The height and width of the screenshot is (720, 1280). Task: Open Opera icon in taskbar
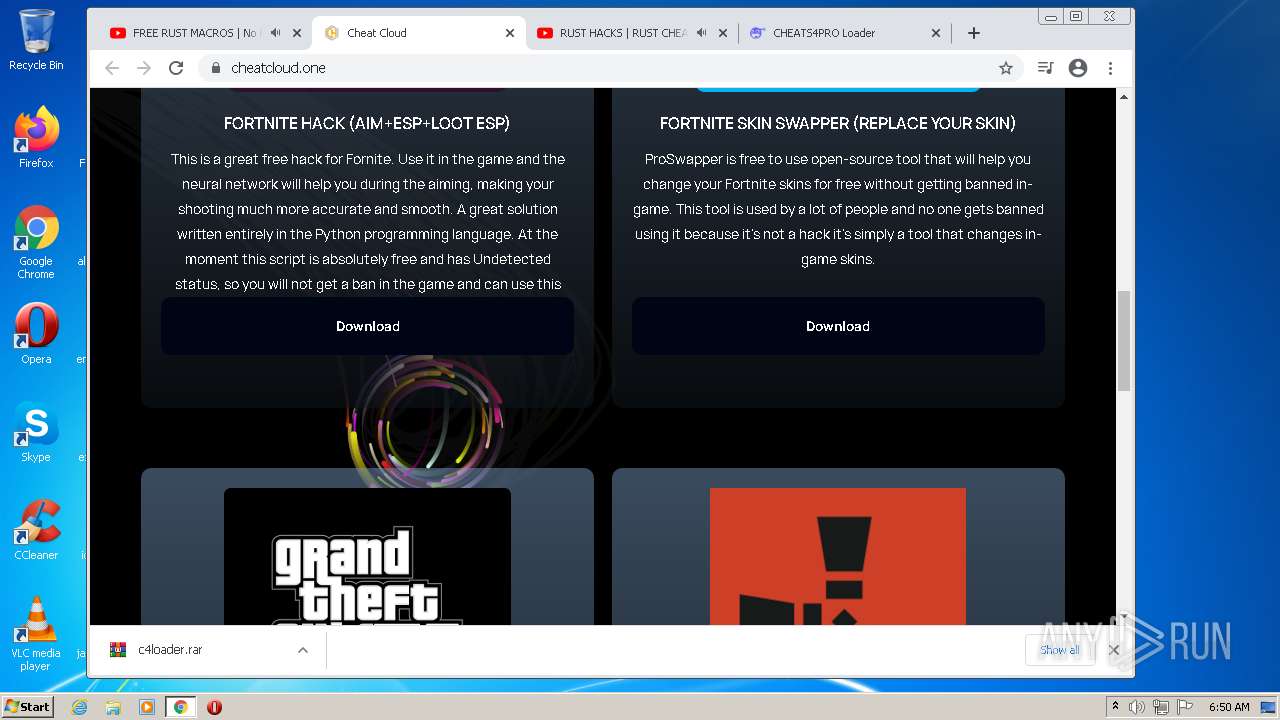214,707
